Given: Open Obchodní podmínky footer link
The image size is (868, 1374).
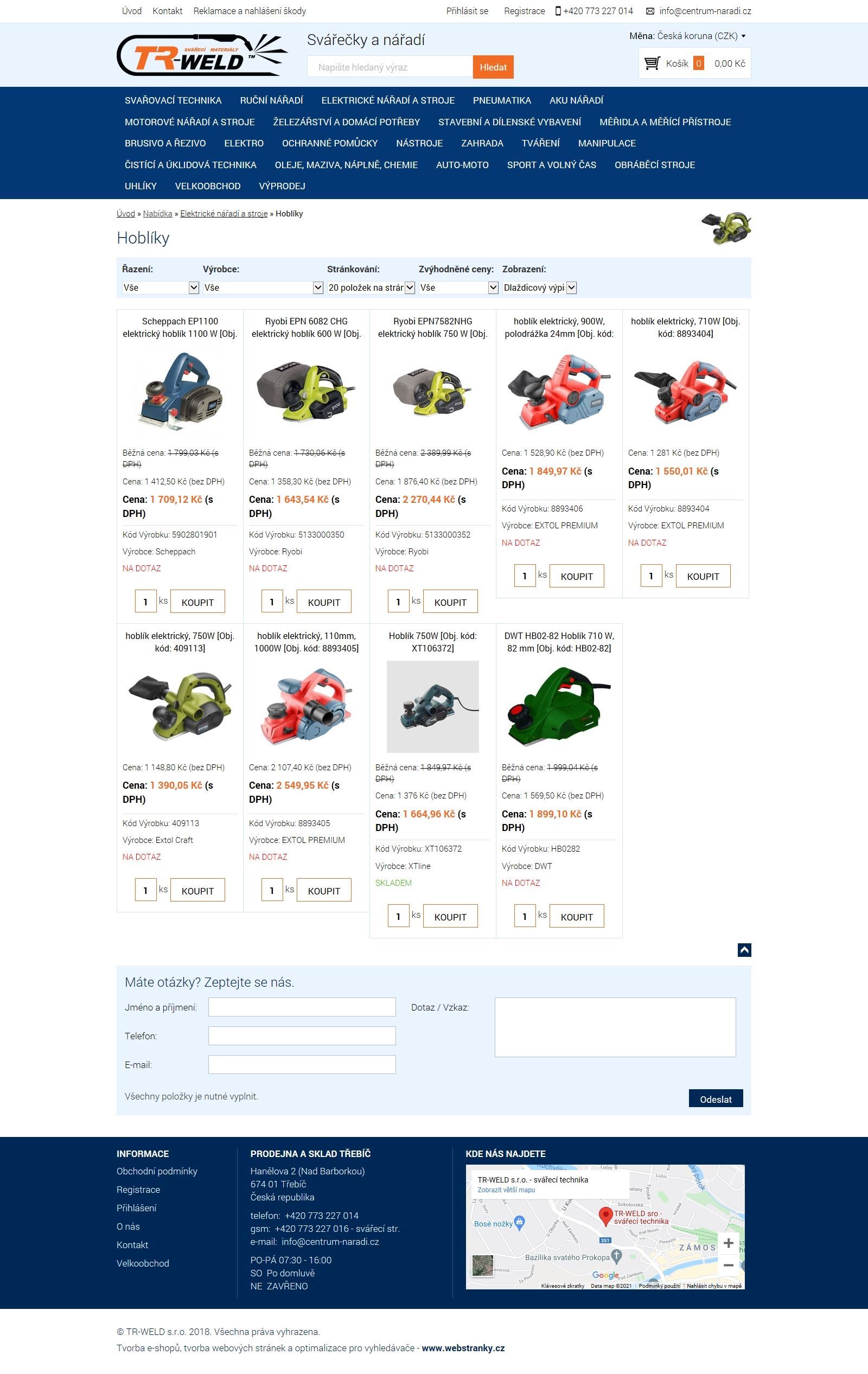Looking at the screenshot, I should click(x=157, y=1172).
